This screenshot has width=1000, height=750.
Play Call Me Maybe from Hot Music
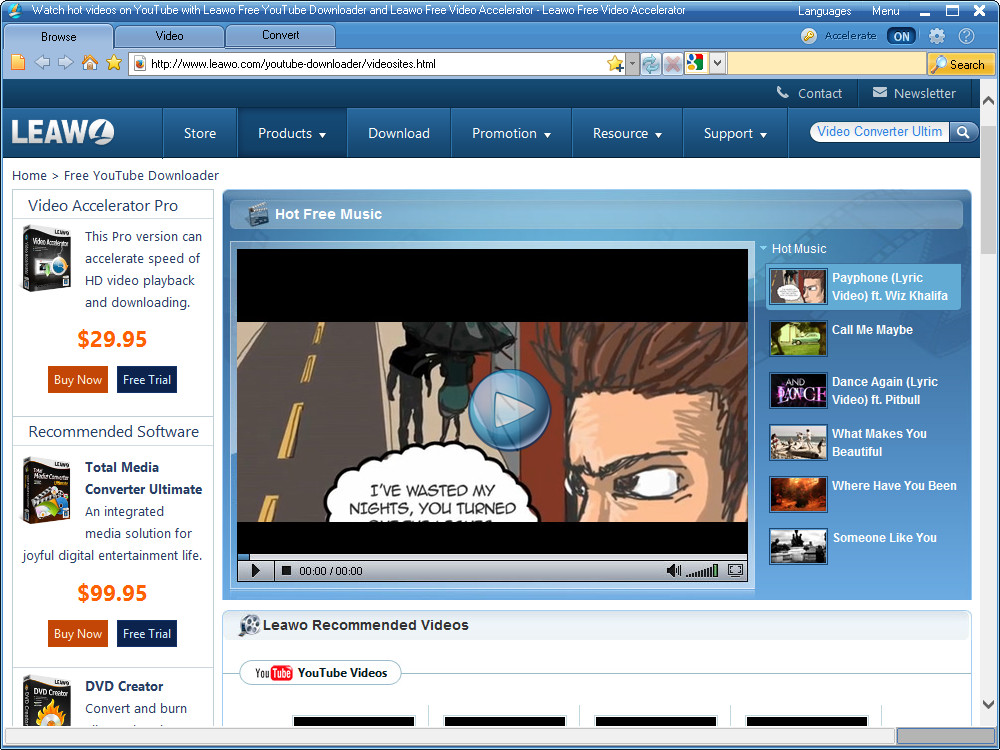[x=863, y=338]
